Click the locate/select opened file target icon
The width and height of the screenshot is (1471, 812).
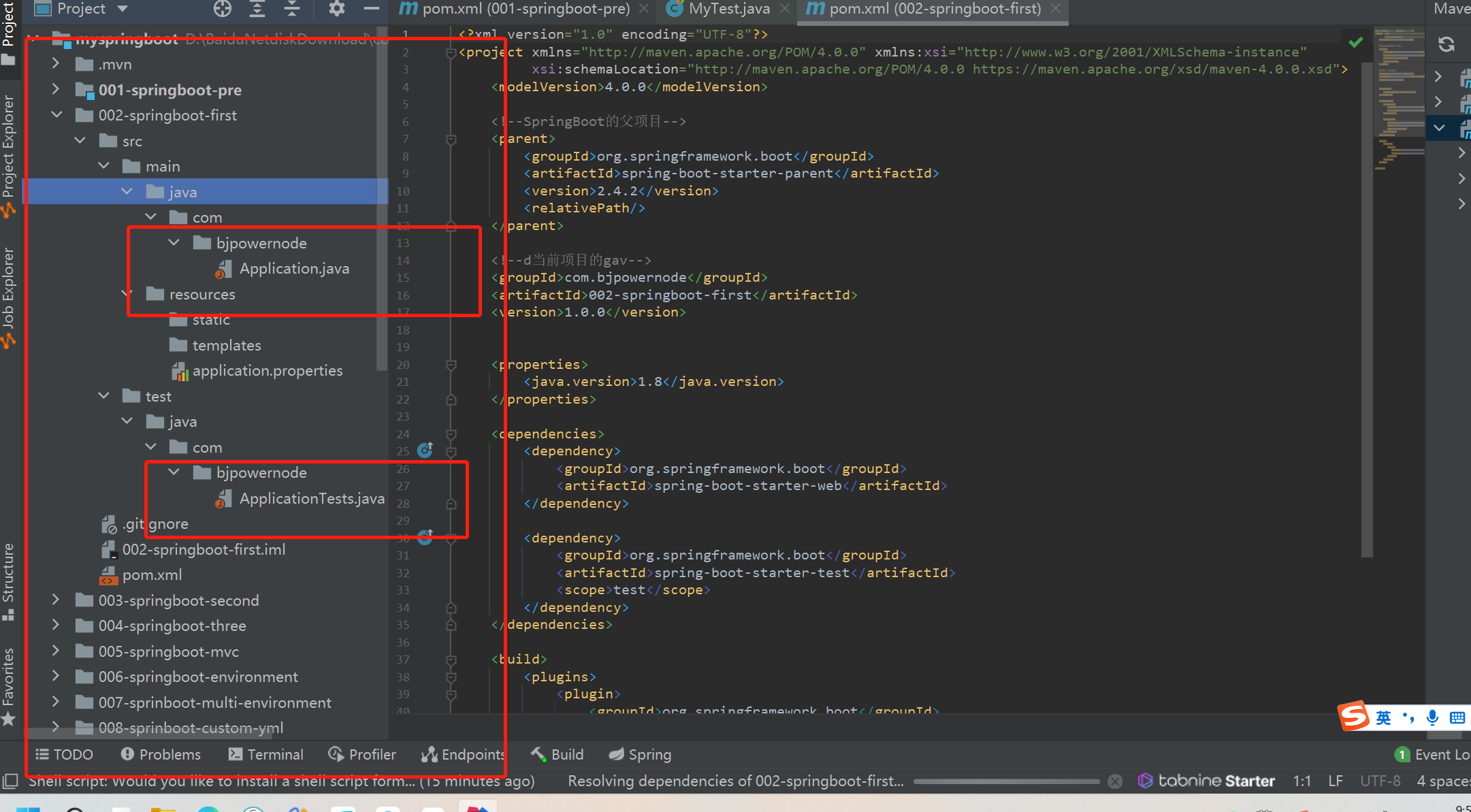[x=223, y=9]
